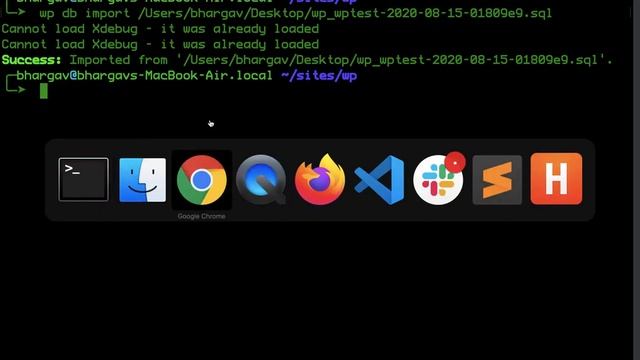Click the red notification badge on Slack
The width and height of the screenshot is (640, 360).
(x=455, y=162)
